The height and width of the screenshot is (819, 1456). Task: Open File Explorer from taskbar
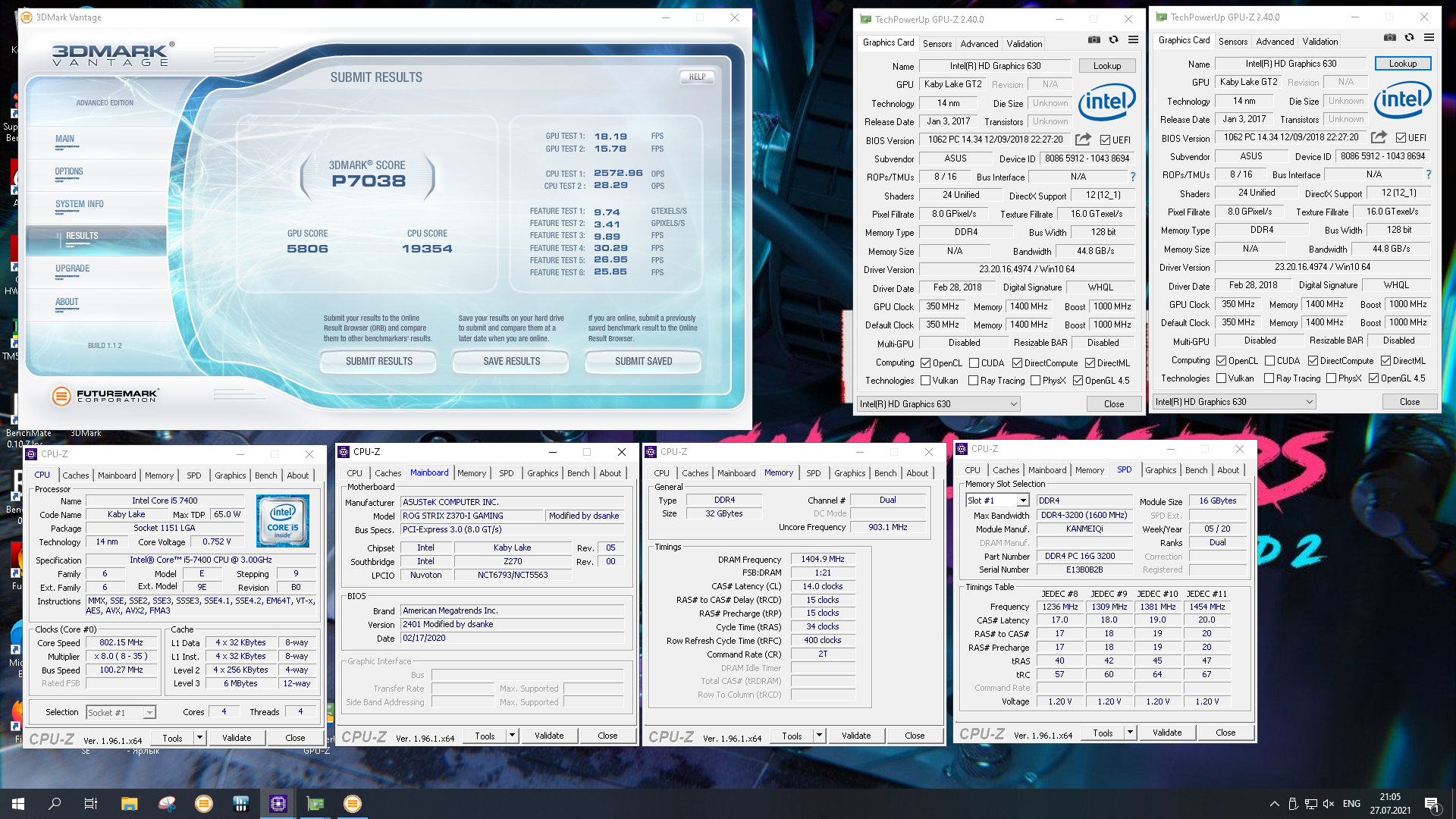tap(129, 804)
